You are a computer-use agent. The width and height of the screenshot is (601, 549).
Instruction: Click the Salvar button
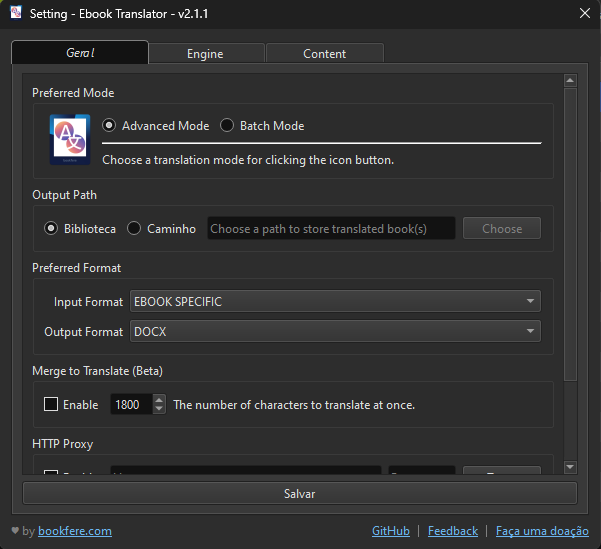(x=300, y=493)
